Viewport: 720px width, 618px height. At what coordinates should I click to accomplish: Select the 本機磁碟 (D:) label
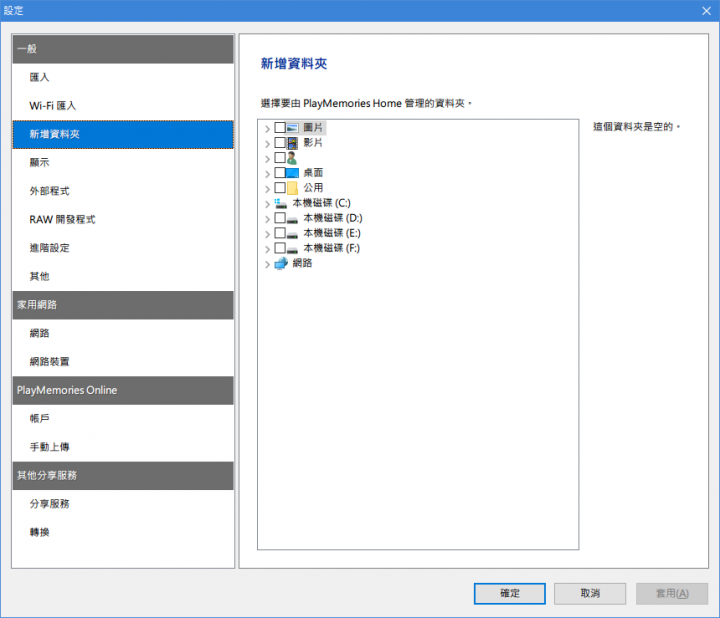click(x=333, y=218)
